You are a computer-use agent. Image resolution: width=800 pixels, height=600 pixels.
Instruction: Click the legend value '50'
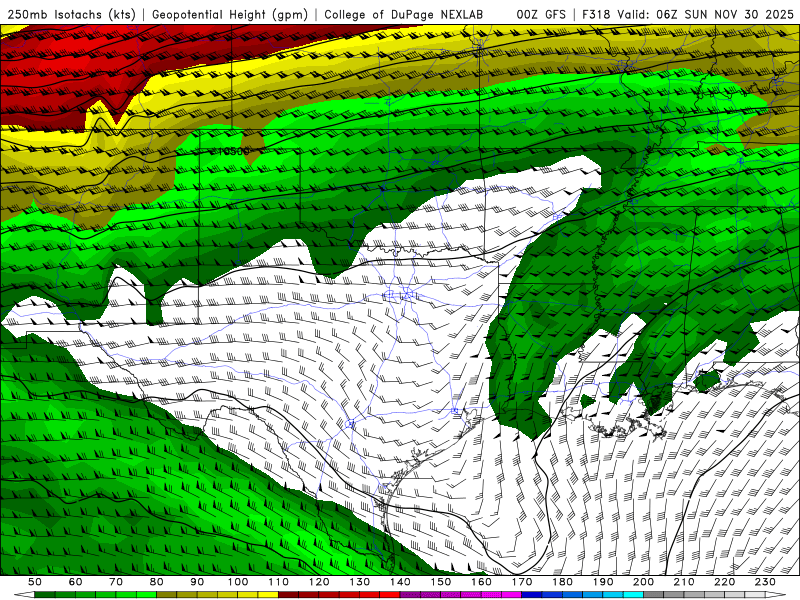(x=35, y=582)
